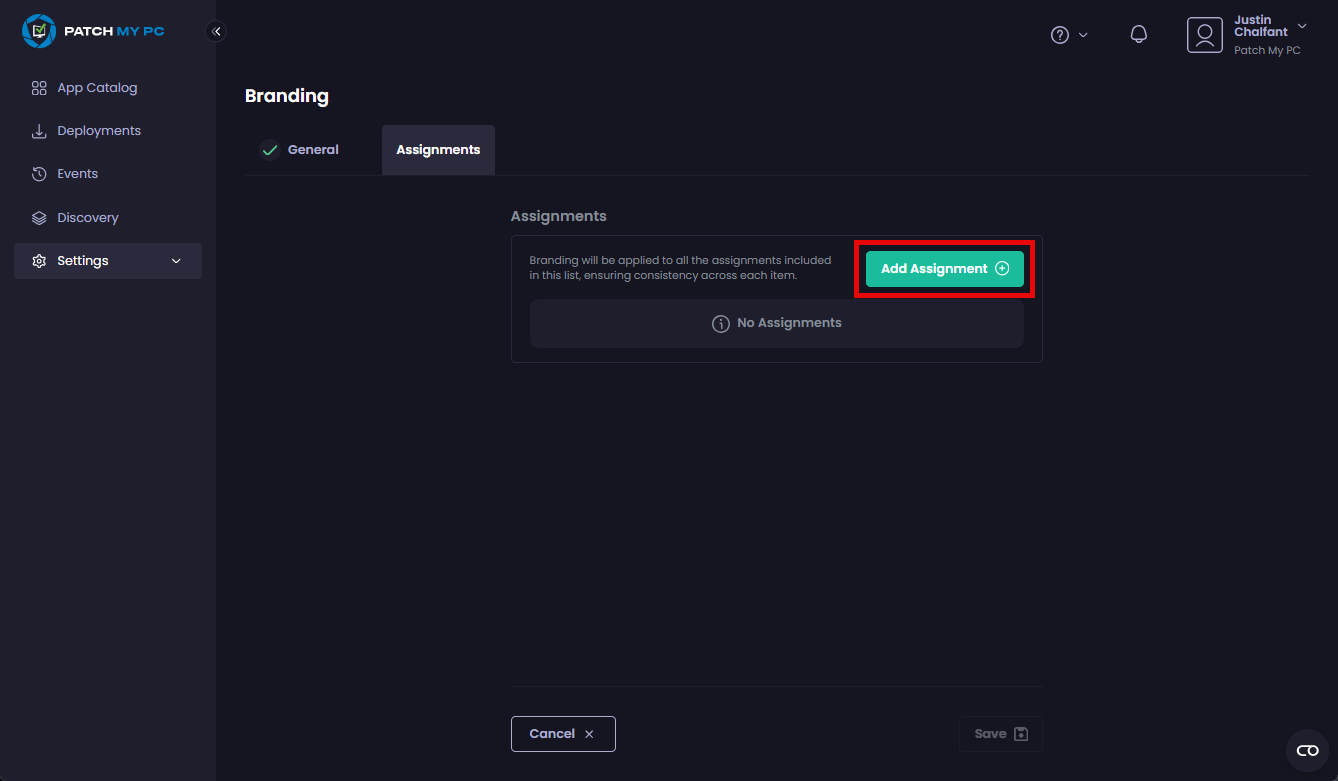Open the chat widget in bottom corner
The height and width of the screenshot is (781, 1338).
click(1307, 751)
